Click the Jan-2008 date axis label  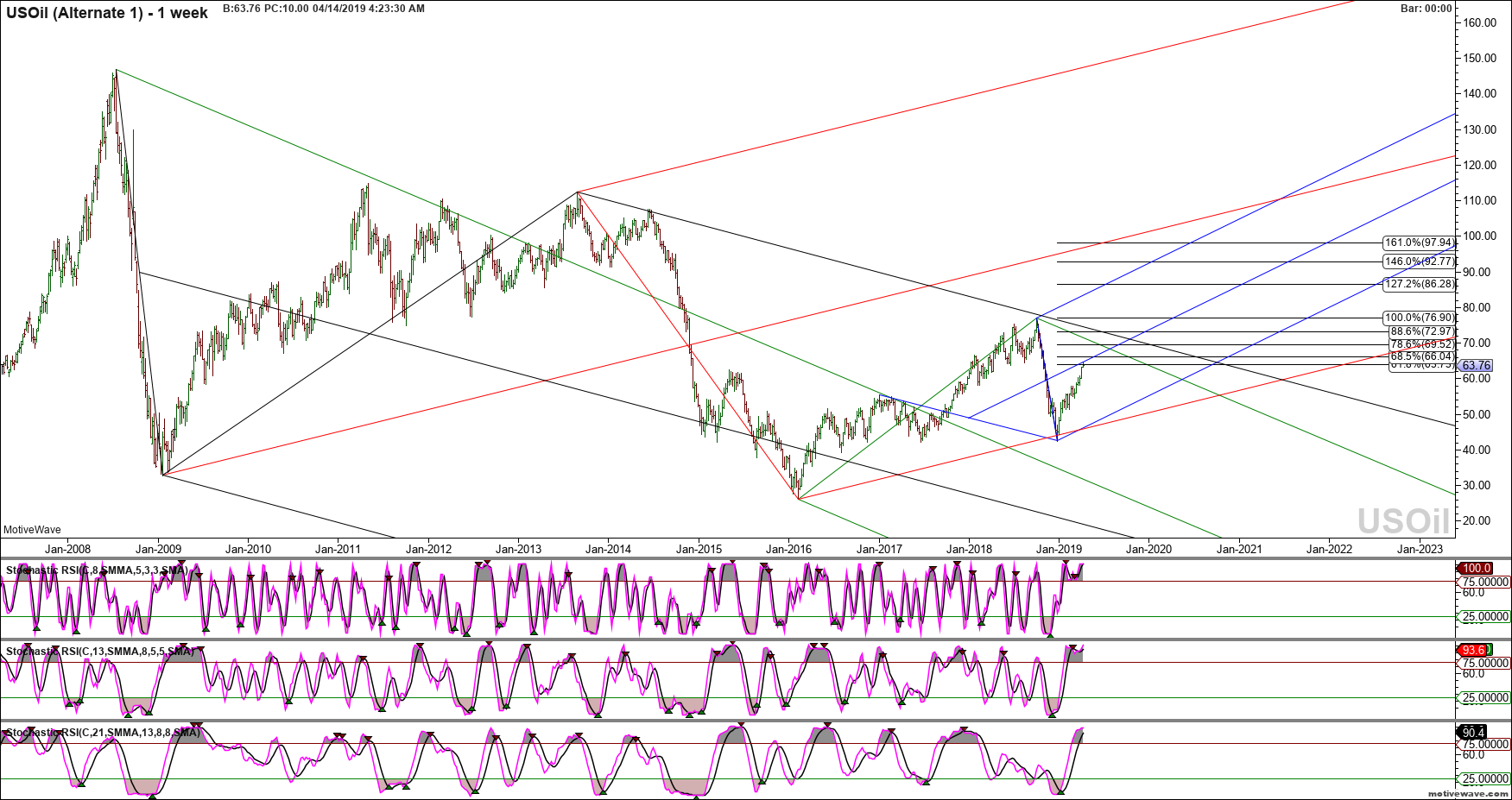(x=67, y=549)
